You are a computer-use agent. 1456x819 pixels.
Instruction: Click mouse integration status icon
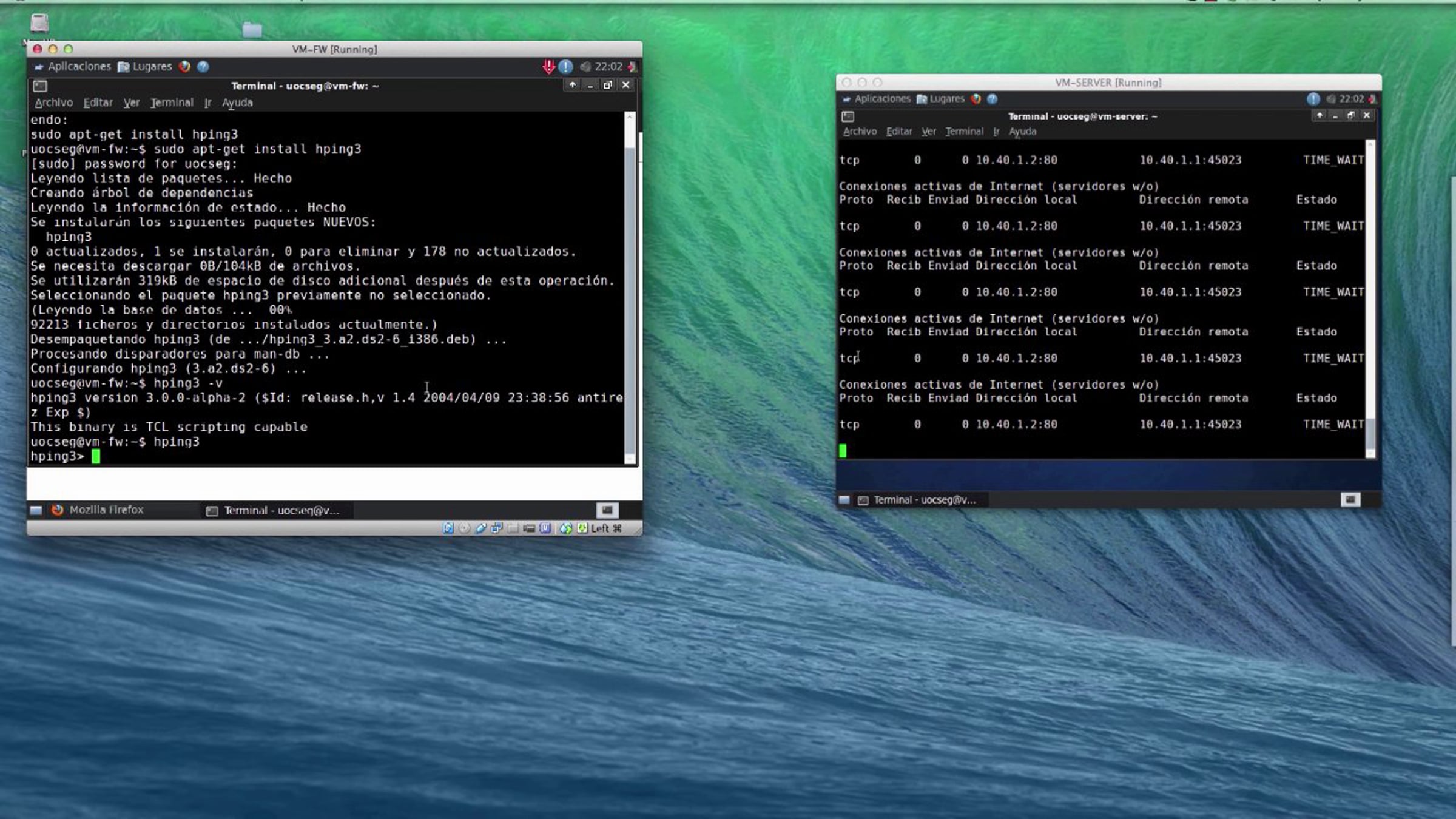(x=565, y=528)
